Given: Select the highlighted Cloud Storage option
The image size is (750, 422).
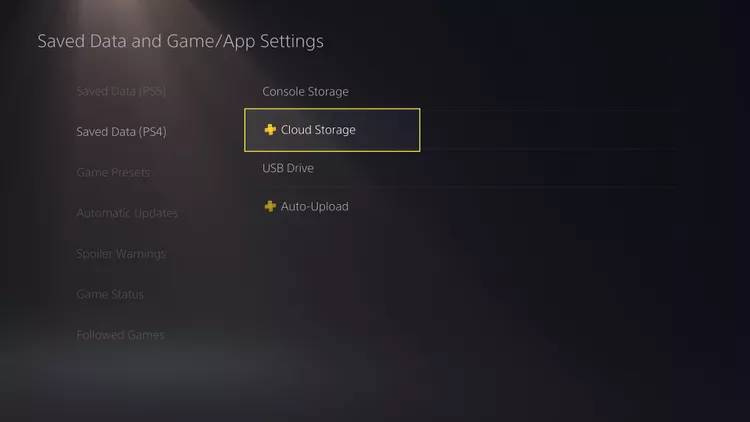Looking at the screenshot, I should coord(332,130).
